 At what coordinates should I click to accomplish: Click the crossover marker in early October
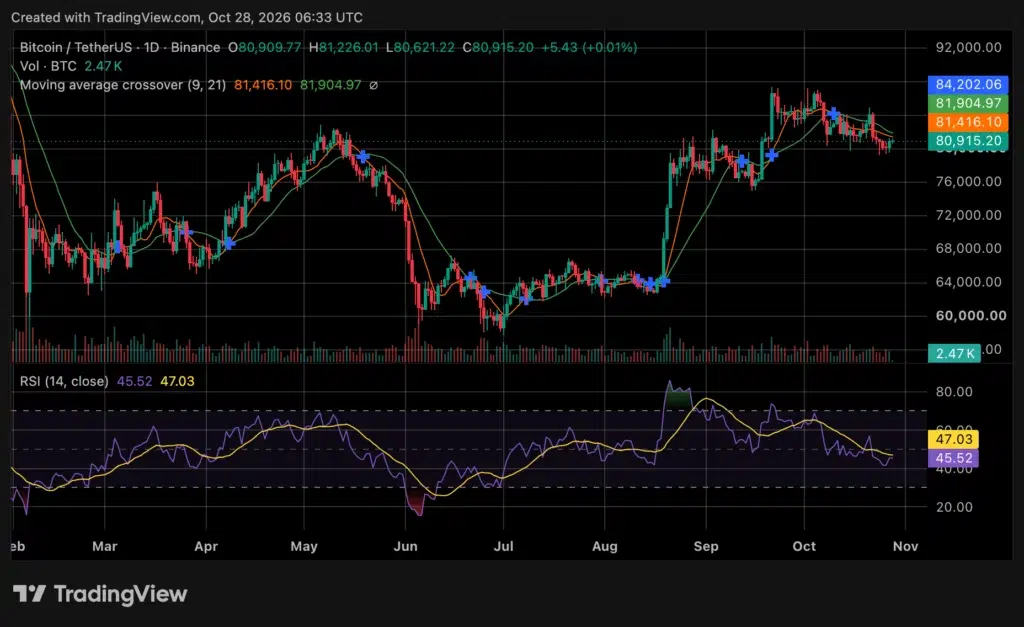(x=833, y=114)
